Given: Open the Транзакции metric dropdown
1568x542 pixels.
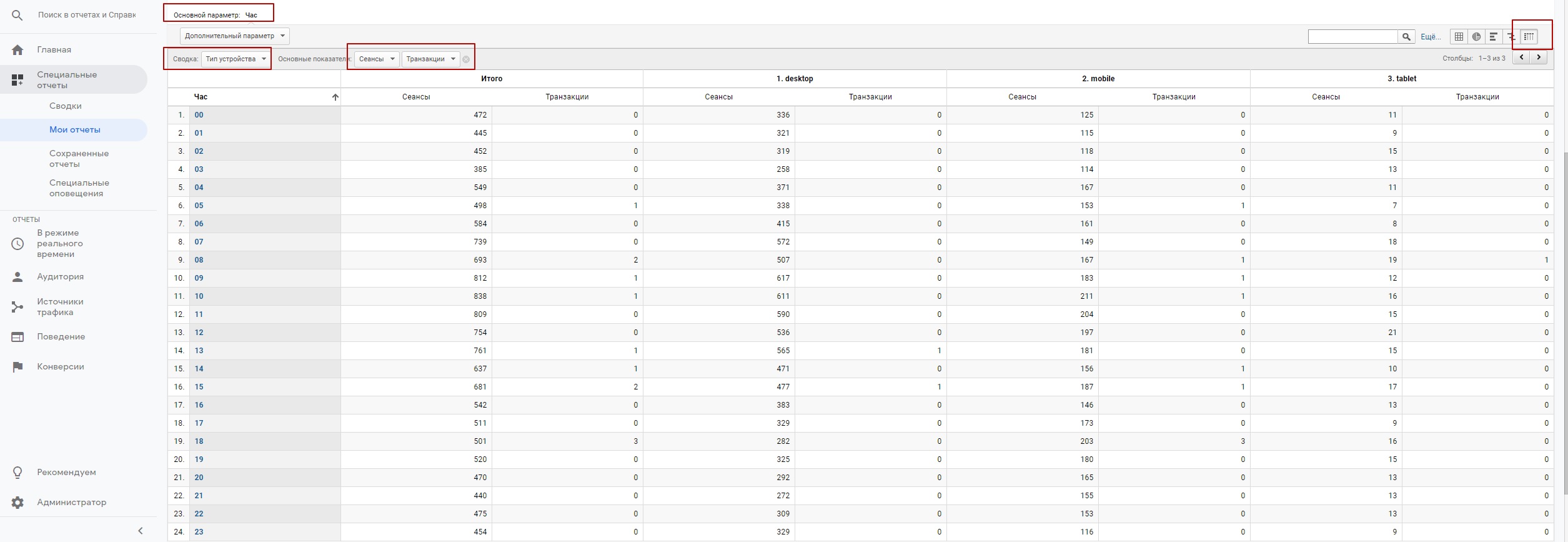Looking at the screenshot, I should coord(431,59).
